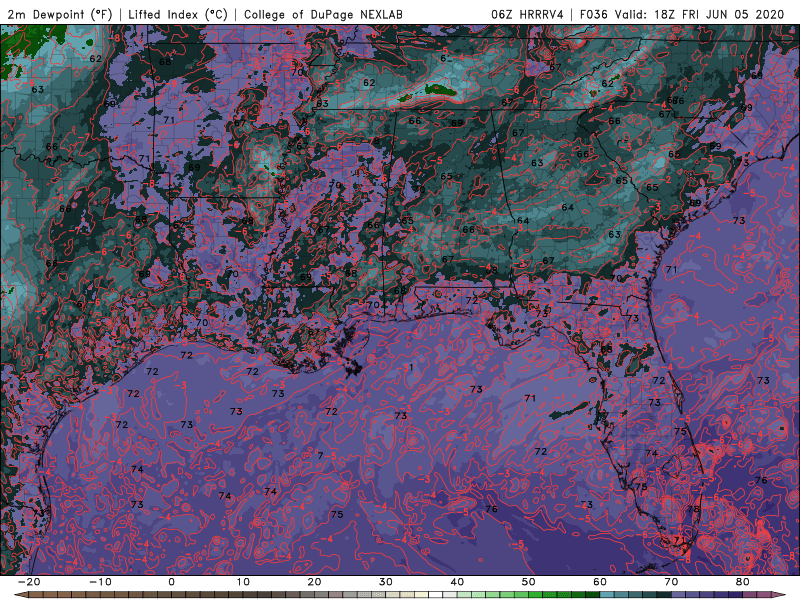
Task: Click the "18Z FRI JUN 05 2020" valid time
Action: click(x=719, y=14)
